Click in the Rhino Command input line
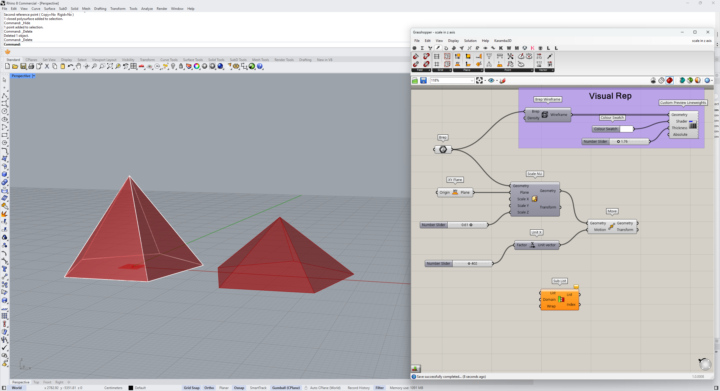This screenshot has width=720, height=391. click(x=207, y=44)
